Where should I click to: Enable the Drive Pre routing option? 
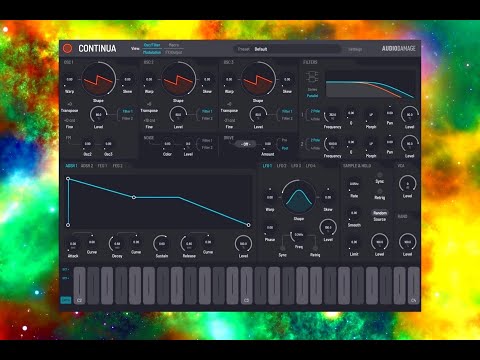284,140
